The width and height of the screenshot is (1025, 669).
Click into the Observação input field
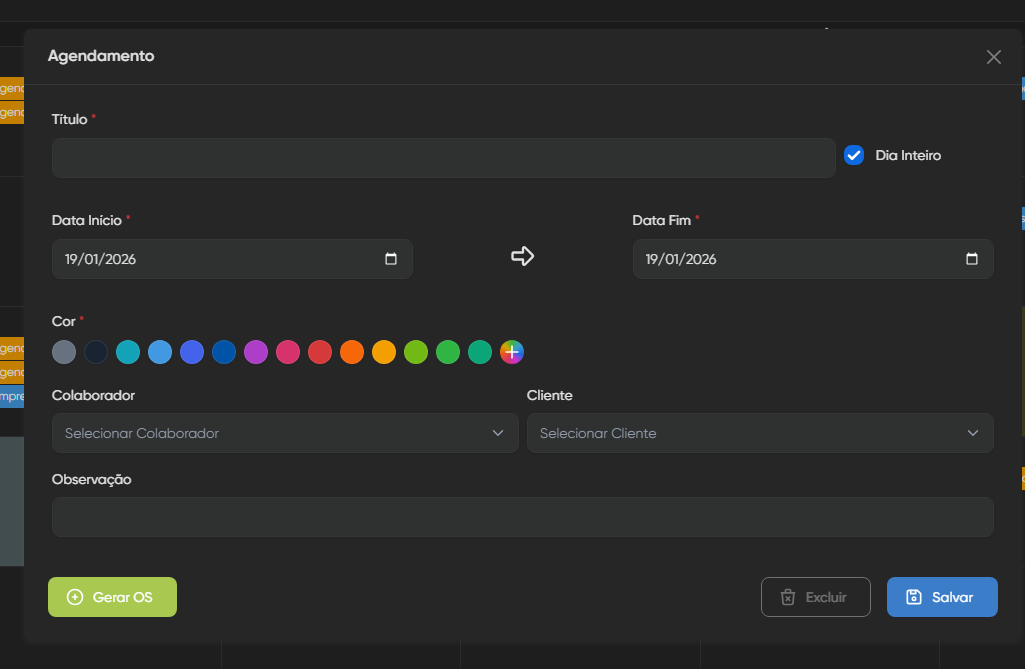pos(522,517)
